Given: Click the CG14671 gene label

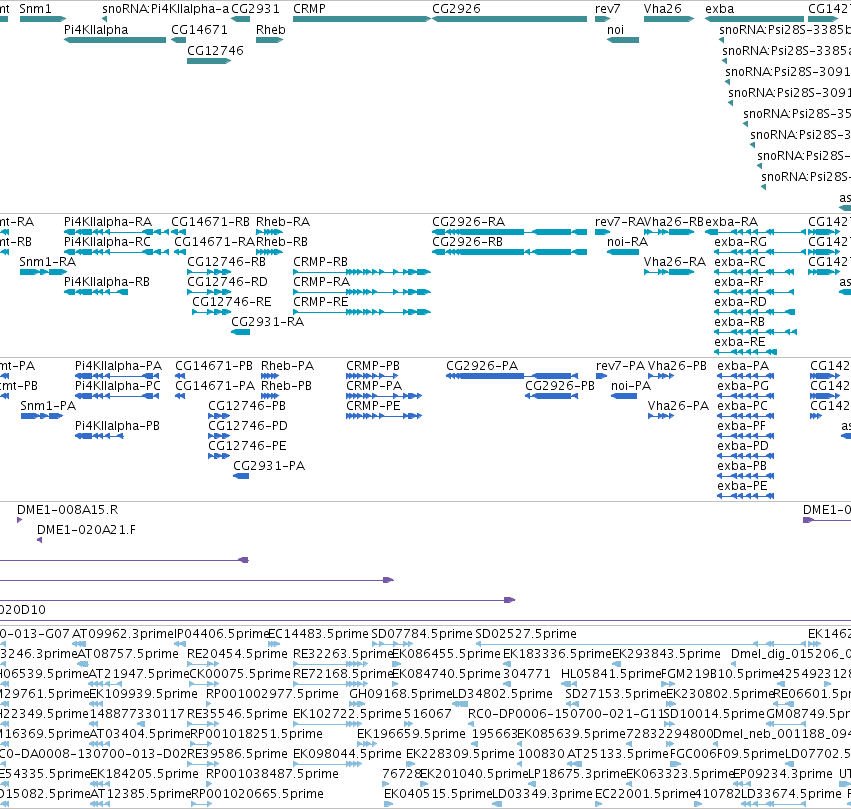Looking at the screenshot, I should [199, 29].
